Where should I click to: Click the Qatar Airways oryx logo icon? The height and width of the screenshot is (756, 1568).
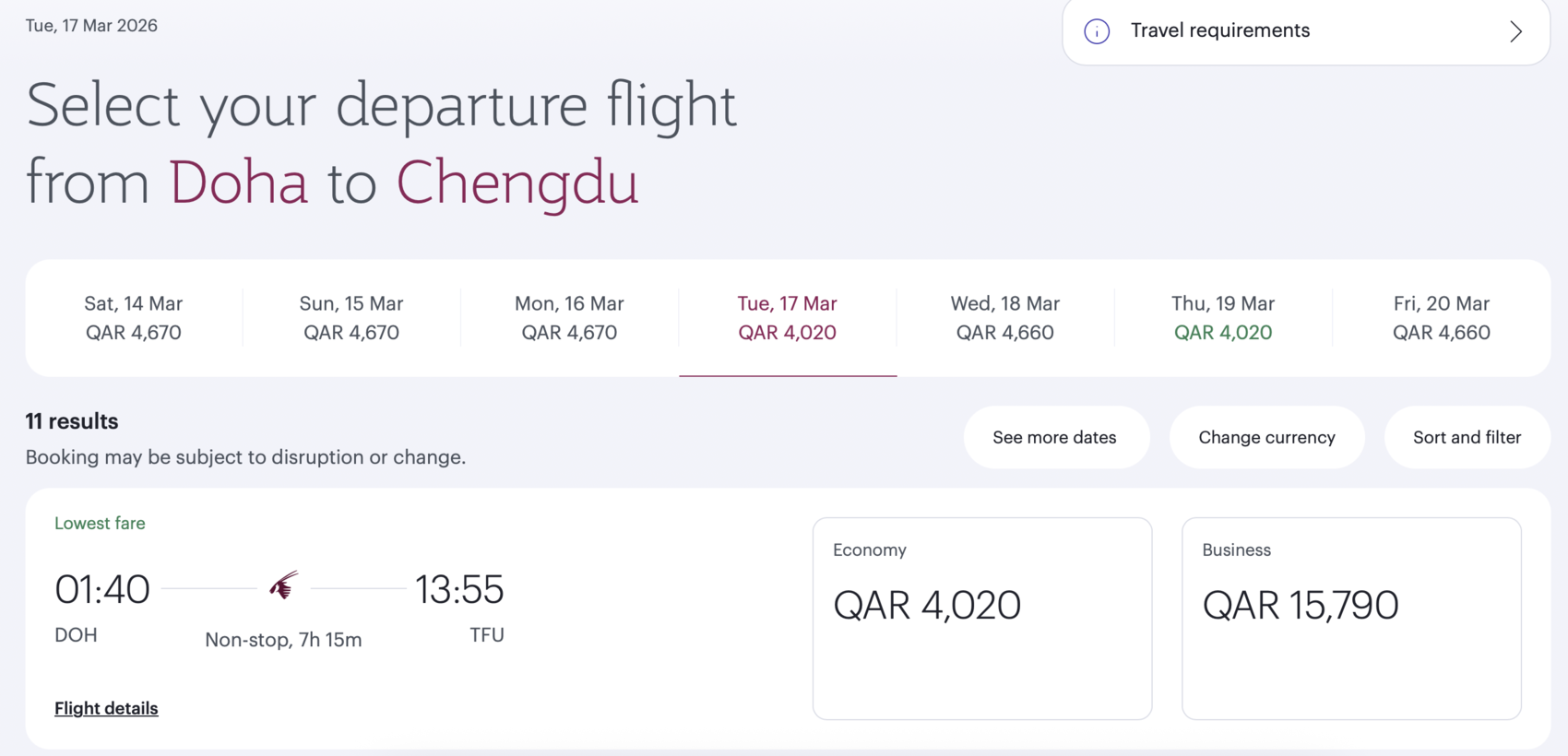coord(284,585)
